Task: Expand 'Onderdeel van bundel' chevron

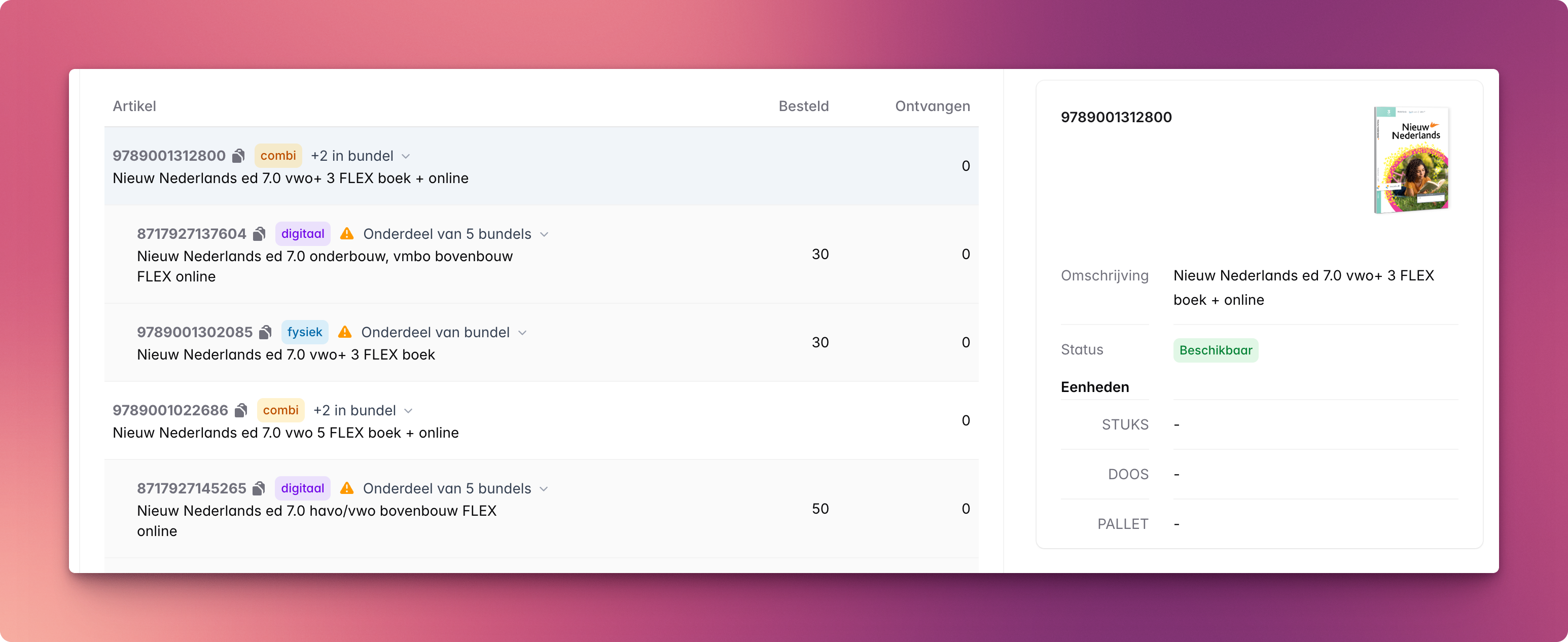Action: tap(522, 333)
